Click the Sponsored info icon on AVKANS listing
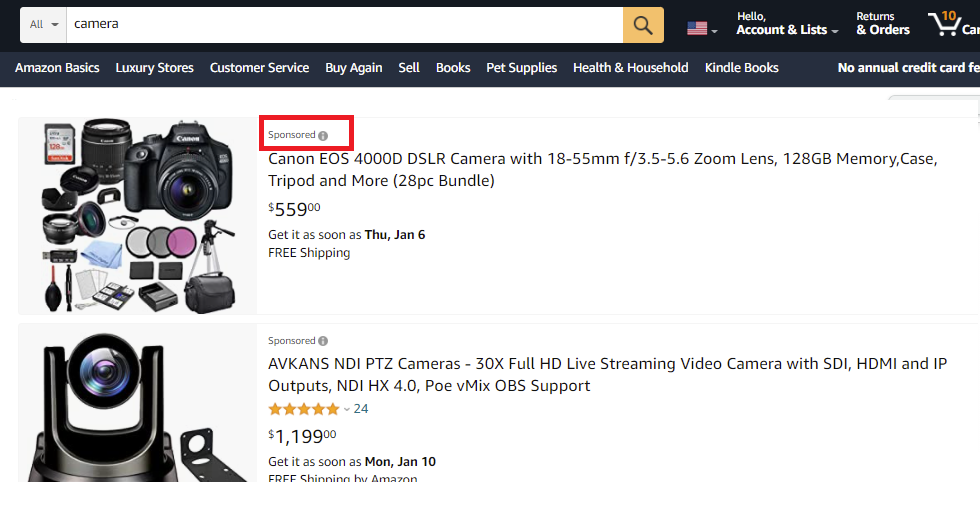Viewport: 980px width, 510px height. 323,341
